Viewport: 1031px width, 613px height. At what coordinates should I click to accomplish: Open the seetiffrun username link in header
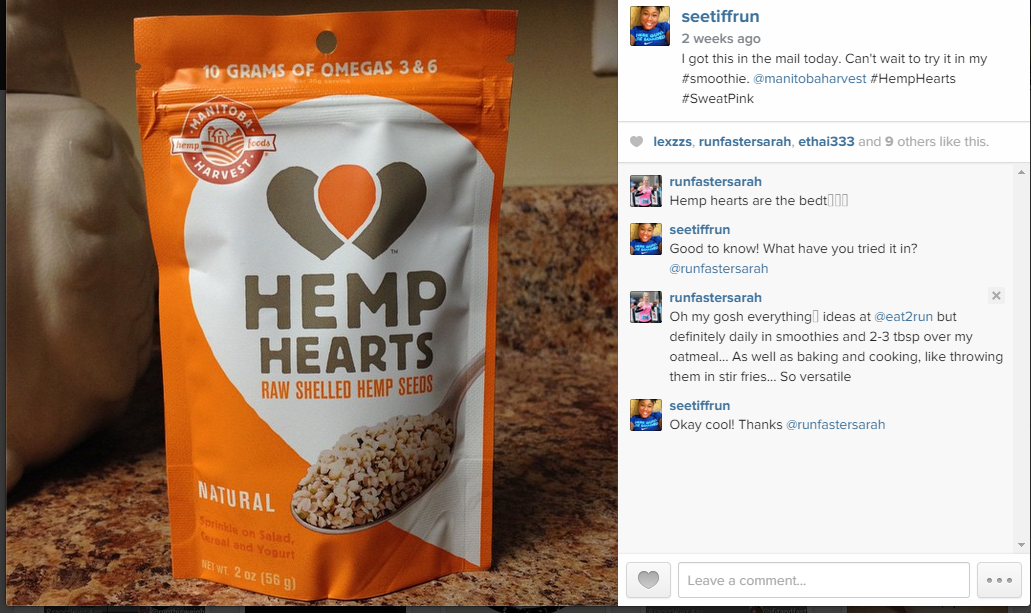tap(720, 16)
